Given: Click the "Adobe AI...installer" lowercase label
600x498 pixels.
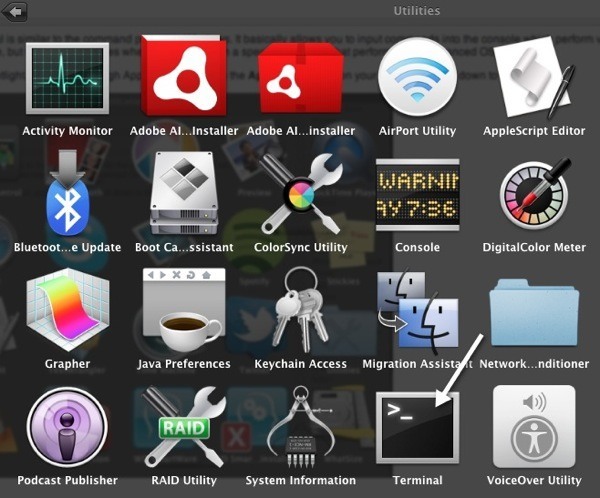Looking at the screenshot, I should tap(301, 131).
